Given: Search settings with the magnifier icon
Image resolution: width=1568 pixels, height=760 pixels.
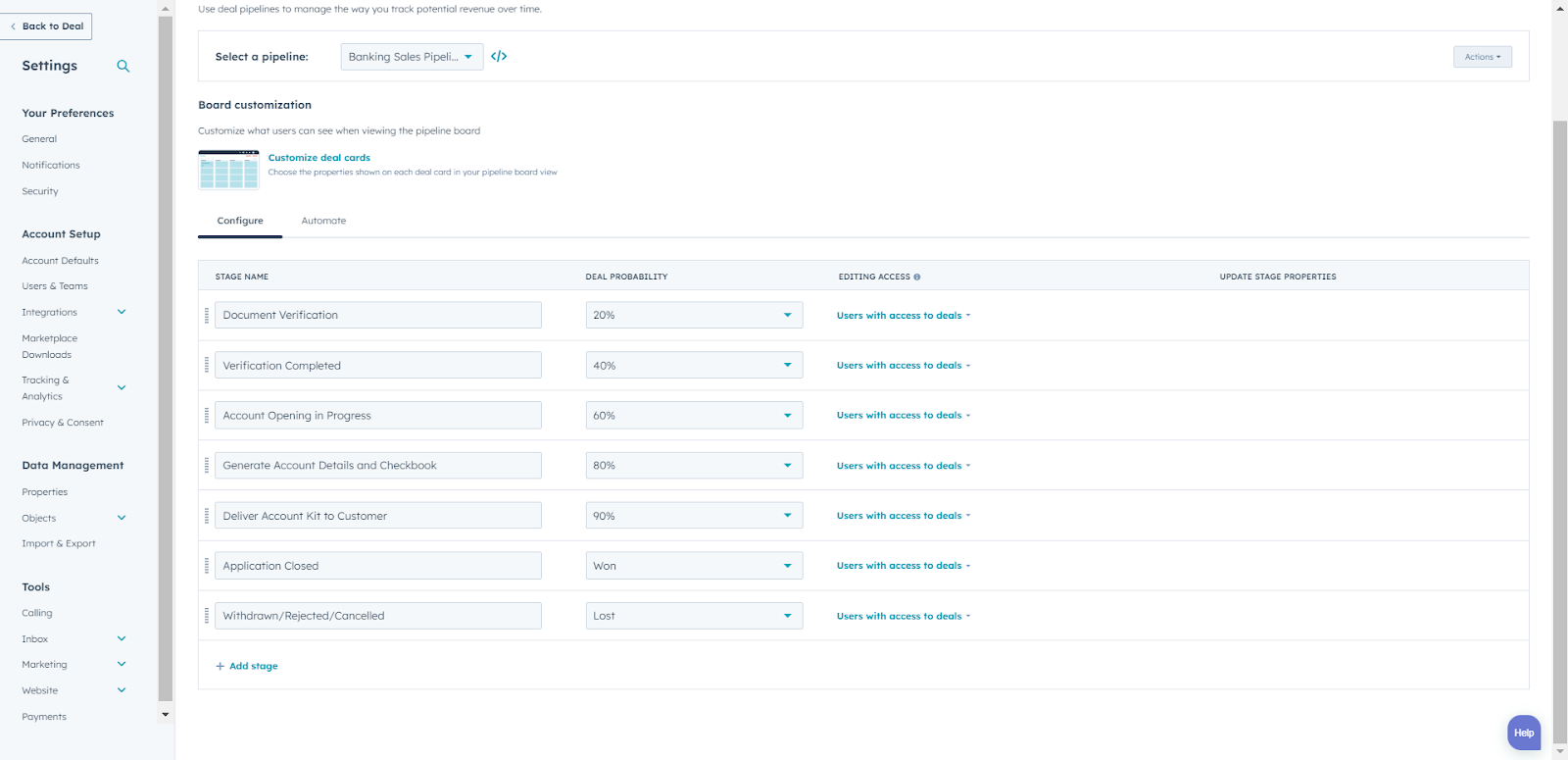Looking at the screenshot, I should [123, 66].
